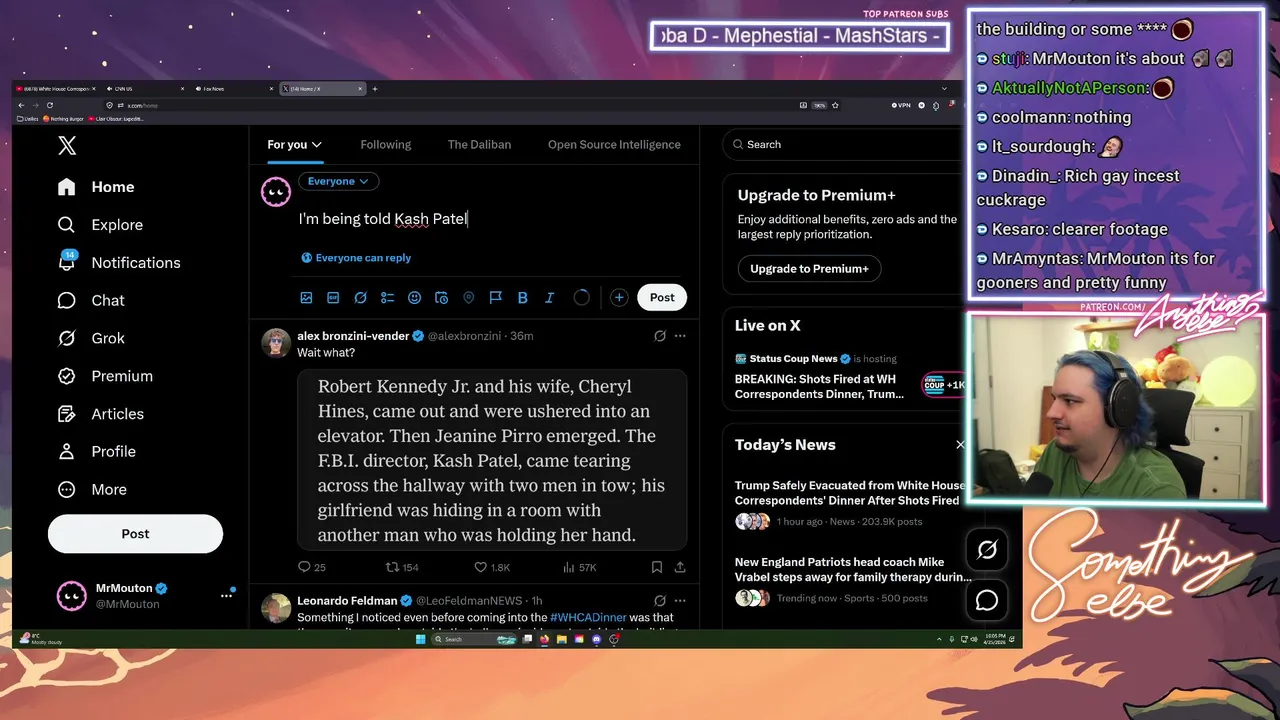Open Chat in the X sidebar
1280x720 pixels.
[91, 300]
